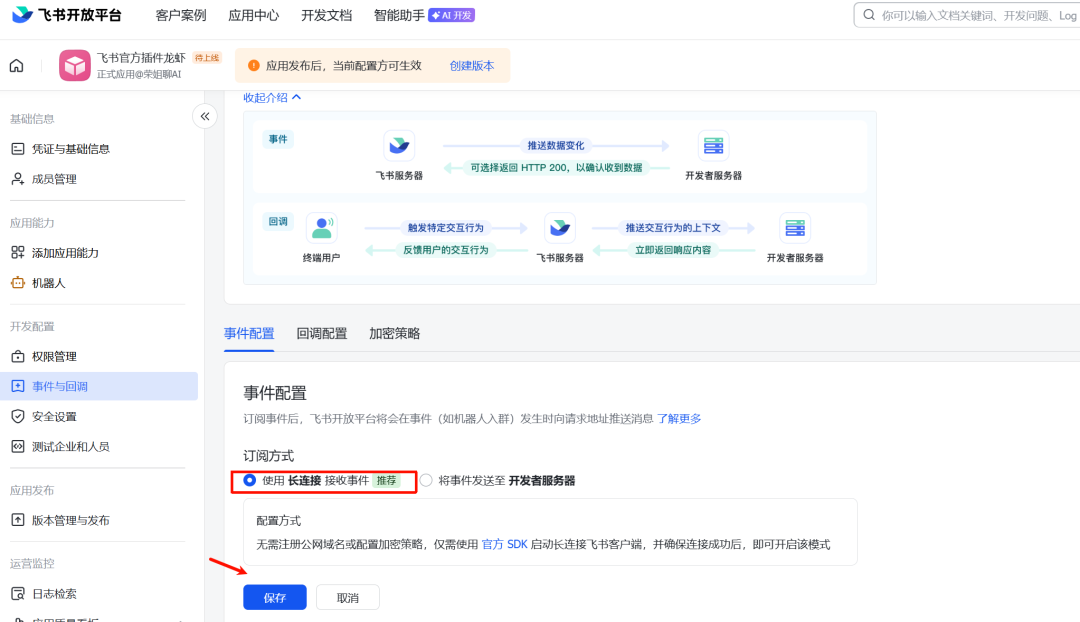The height and width of the screenshot is (622, 1080).
Task: Click the orange warning icon in banner
Action: pos(253,65)
